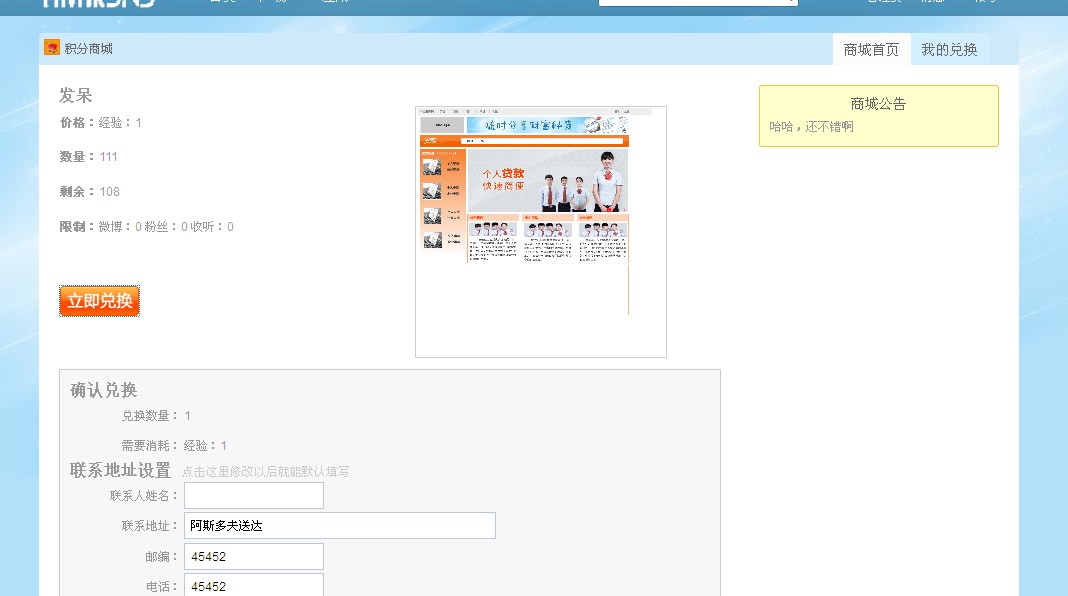Click the 电话 phone number field

point(254,585)
